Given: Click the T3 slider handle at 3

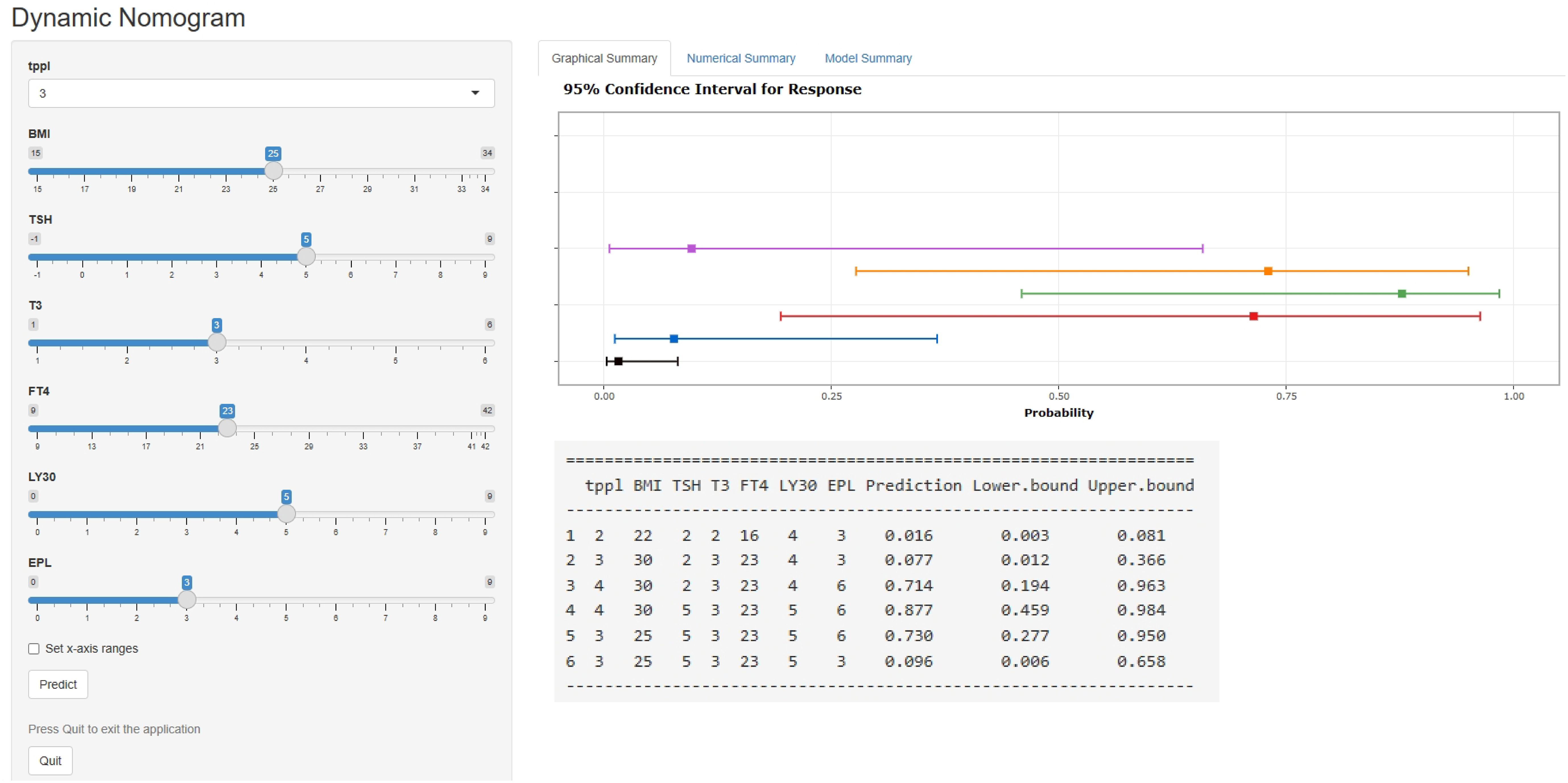Looking at the screenshot, I should coord(217,343).
